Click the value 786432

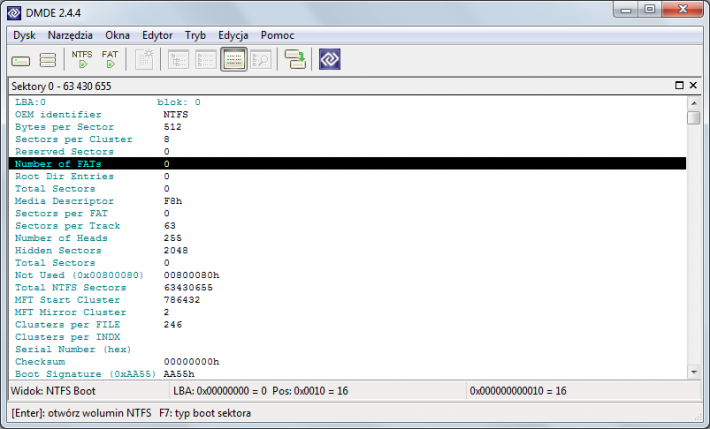(x=182, y=300)
